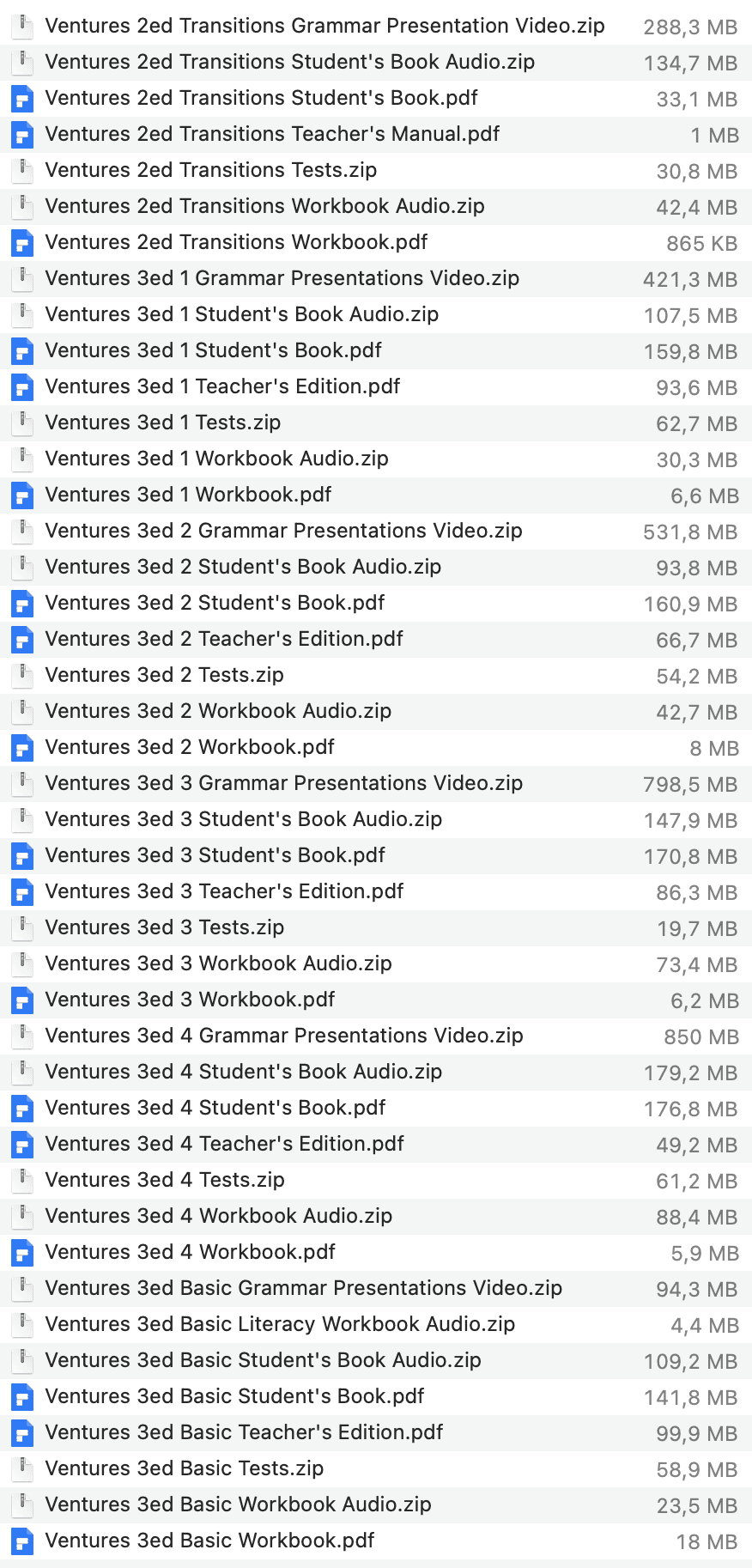Viewport: 752px width, 1568px height.
Task: Click the PDF icon of Ventures 2ed Transitions Student's Book.pdf
Action: pos(22,99)
